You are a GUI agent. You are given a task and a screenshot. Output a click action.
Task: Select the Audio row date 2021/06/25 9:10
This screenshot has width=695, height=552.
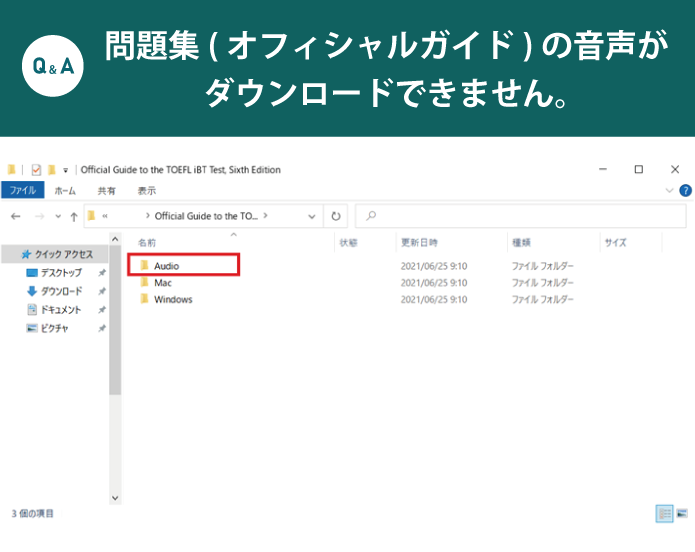click(x=434, y=266)
